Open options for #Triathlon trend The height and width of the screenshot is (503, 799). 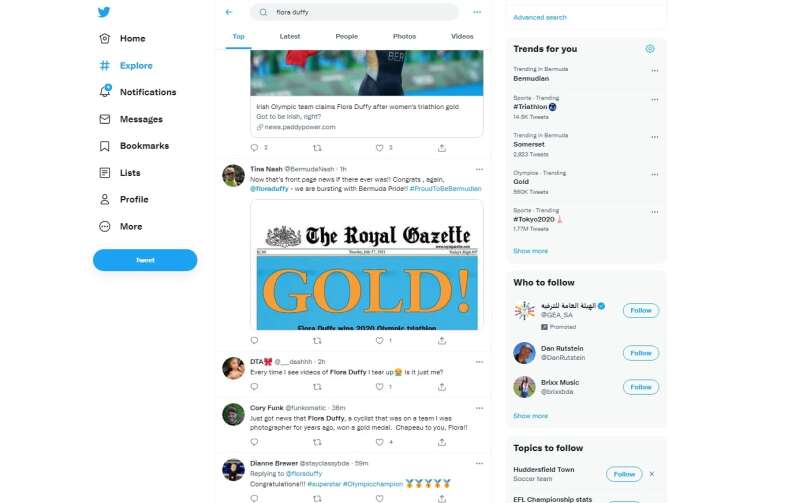pos(655,99)
